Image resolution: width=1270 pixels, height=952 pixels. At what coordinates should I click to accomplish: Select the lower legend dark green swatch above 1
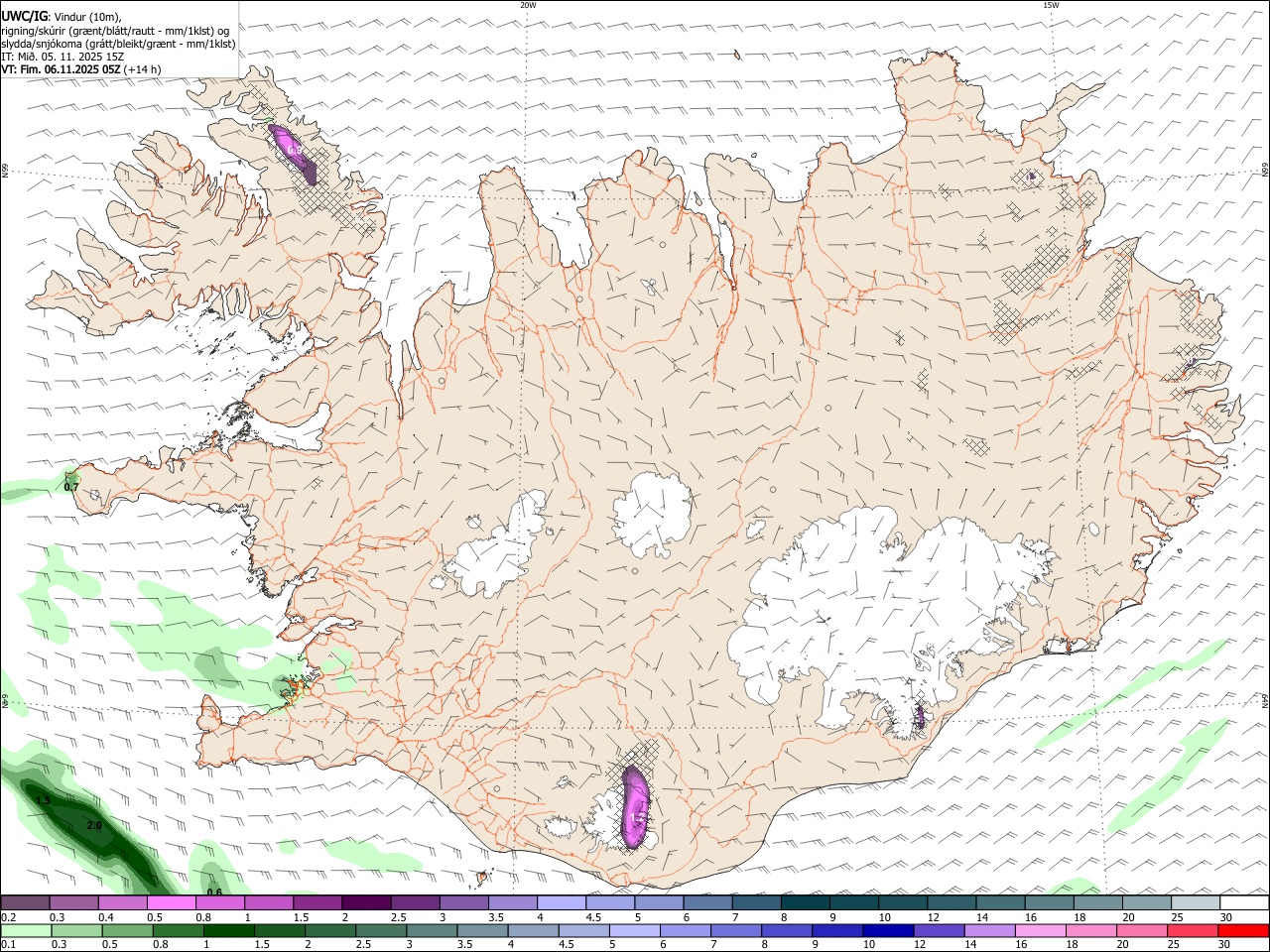tap(229, 930)
